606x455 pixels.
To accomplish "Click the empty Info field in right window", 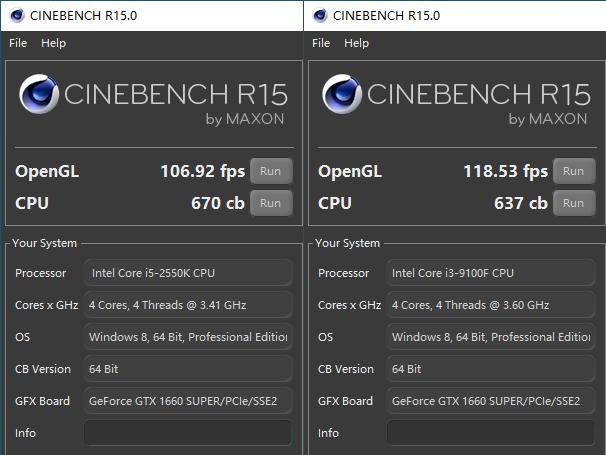I will (x=491, y=433).
